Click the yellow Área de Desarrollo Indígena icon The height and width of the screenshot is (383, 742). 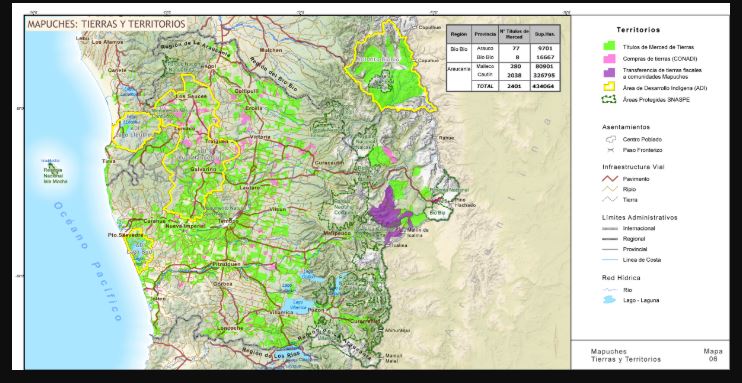tap(609, 87)
